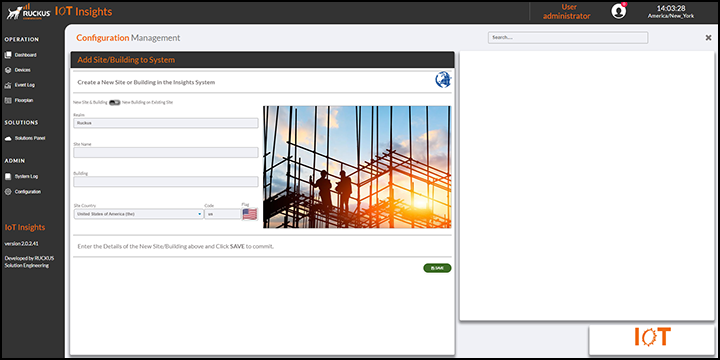720x360 pixels.
Task: Click the Building input field
Action: tap(166, 182)
